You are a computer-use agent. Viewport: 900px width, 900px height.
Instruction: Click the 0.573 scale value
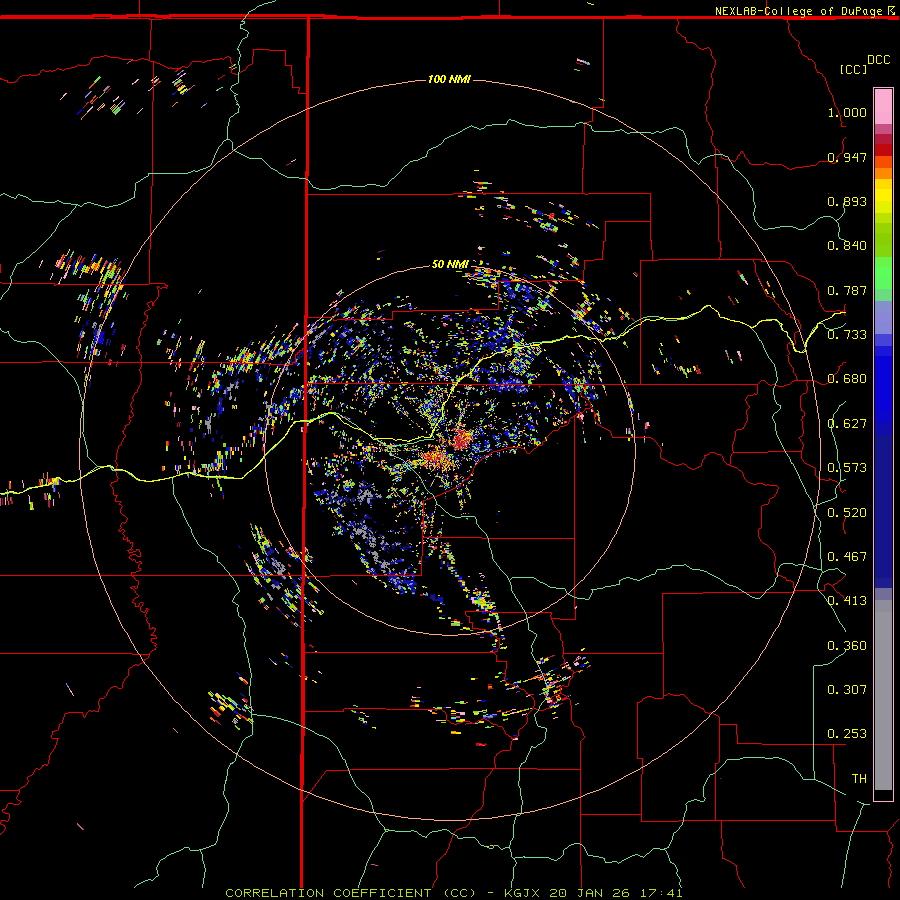[x=847, y=468]
